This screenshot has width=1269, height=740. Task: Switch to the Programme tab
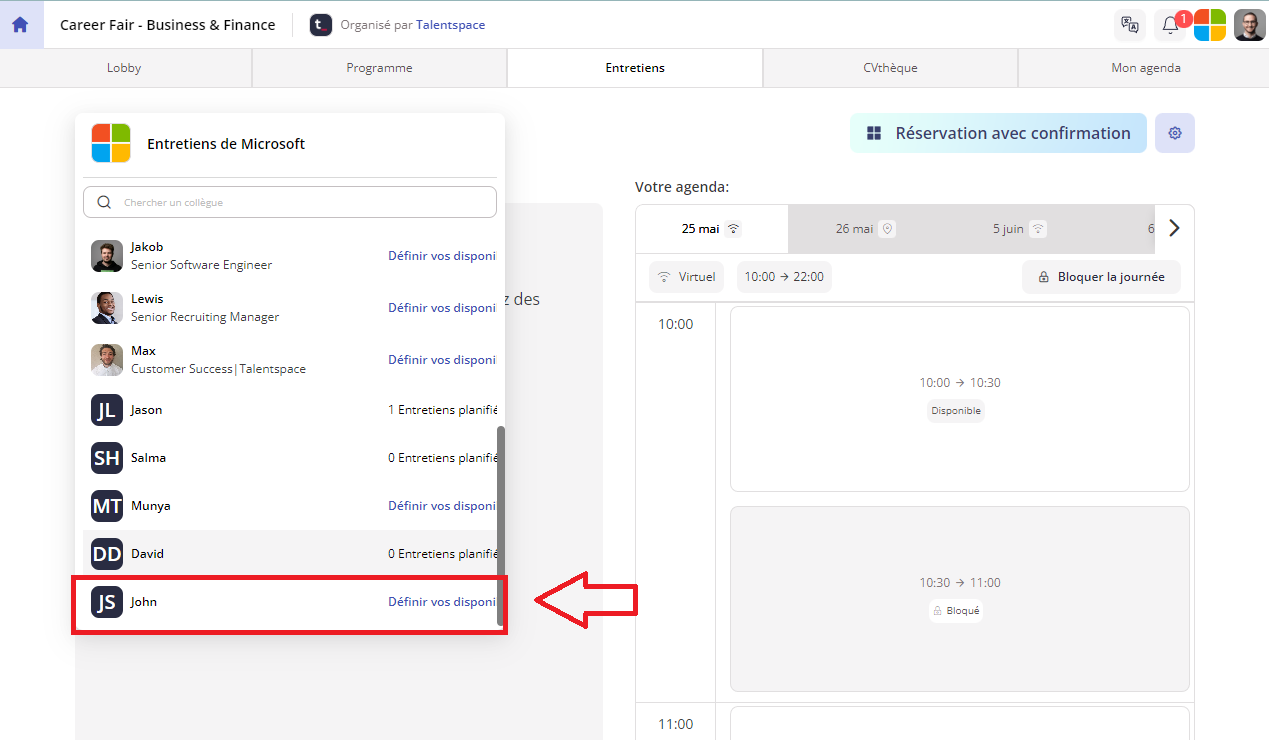(379, 68)
